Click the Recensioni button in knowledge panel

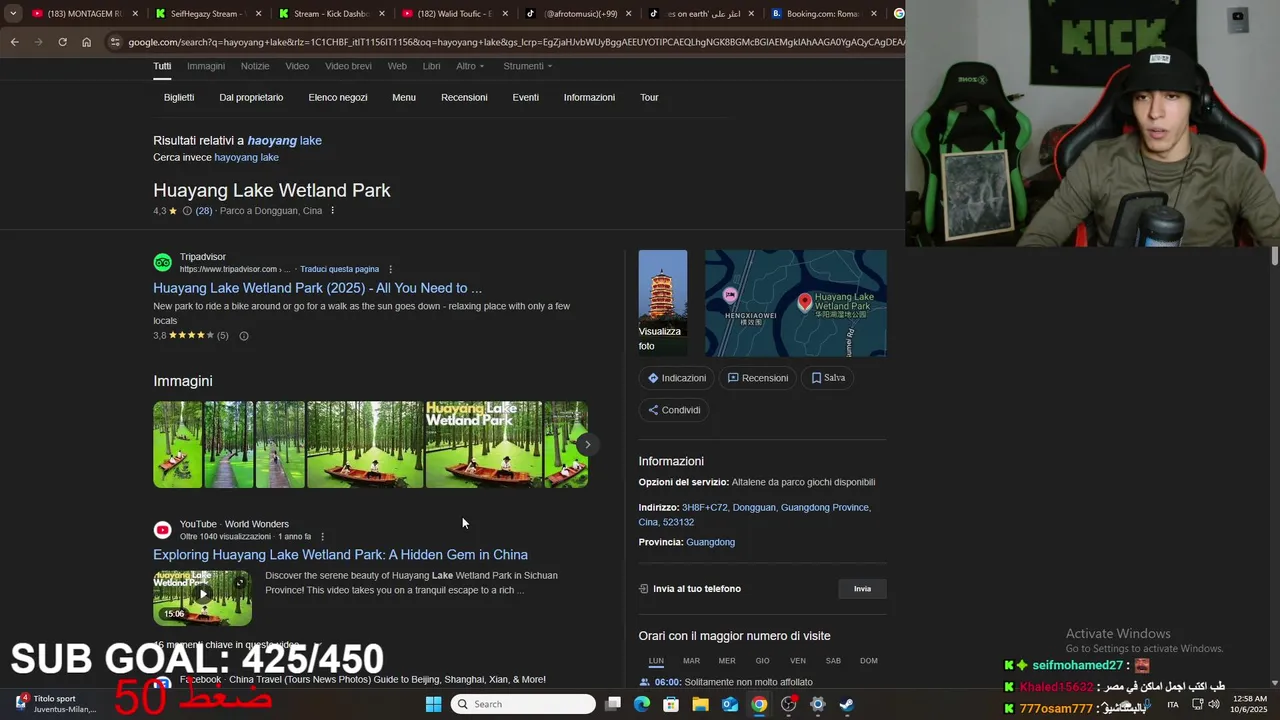tap(758, 378)
